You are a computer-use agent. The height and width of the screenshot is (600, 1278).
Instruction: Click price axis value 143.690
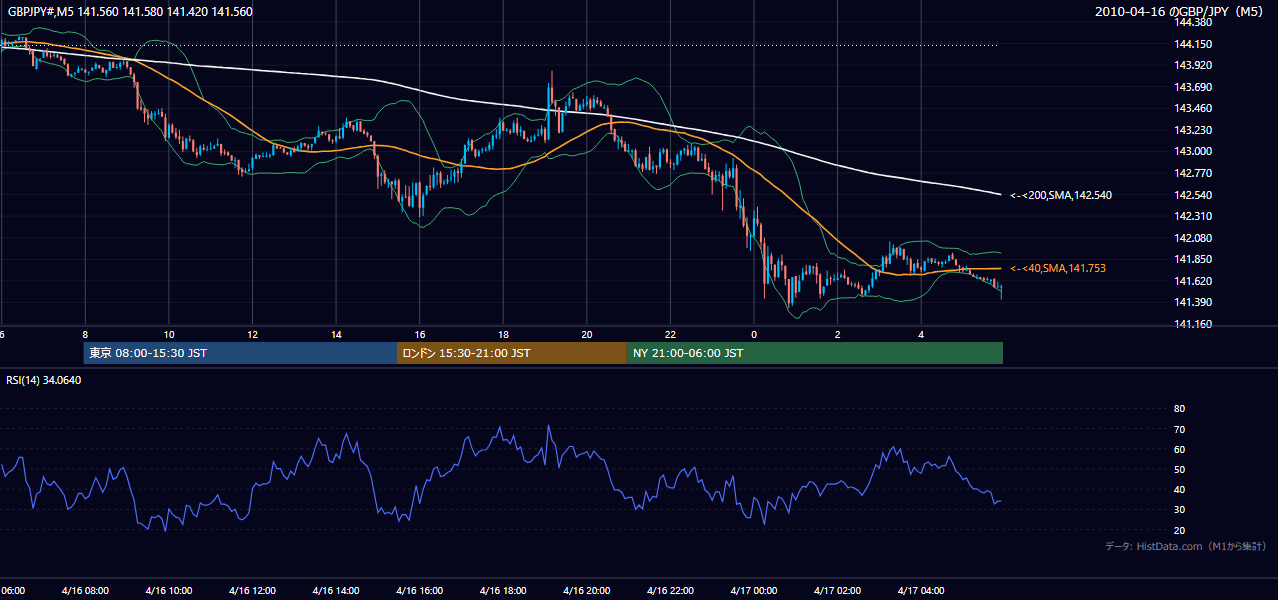1193,87
